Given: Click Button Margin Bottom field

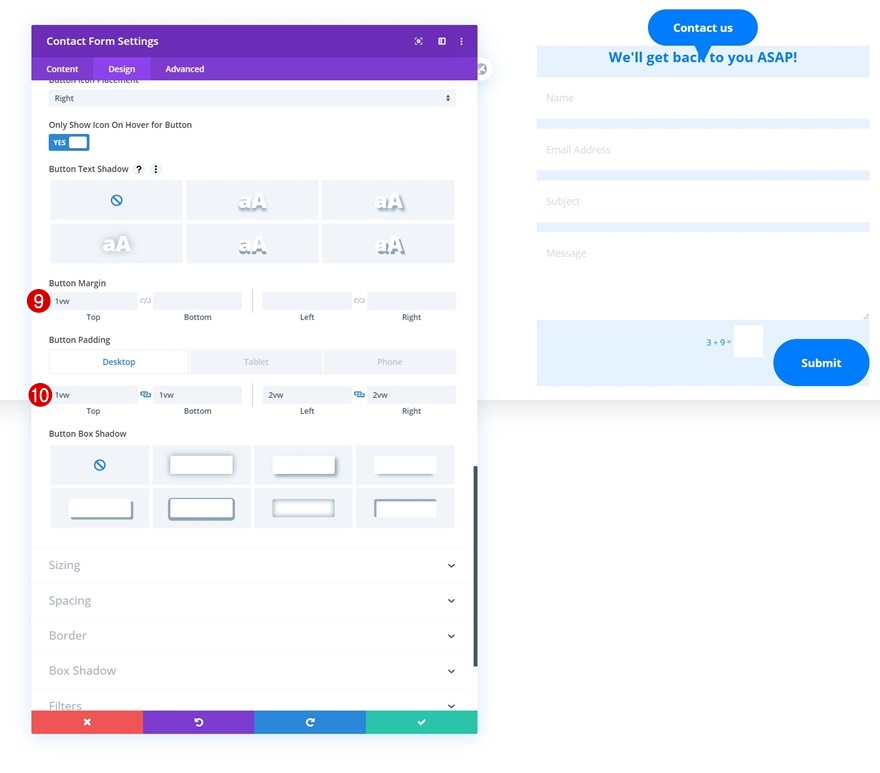Looking at the screenshot, I should pos(198,301).
